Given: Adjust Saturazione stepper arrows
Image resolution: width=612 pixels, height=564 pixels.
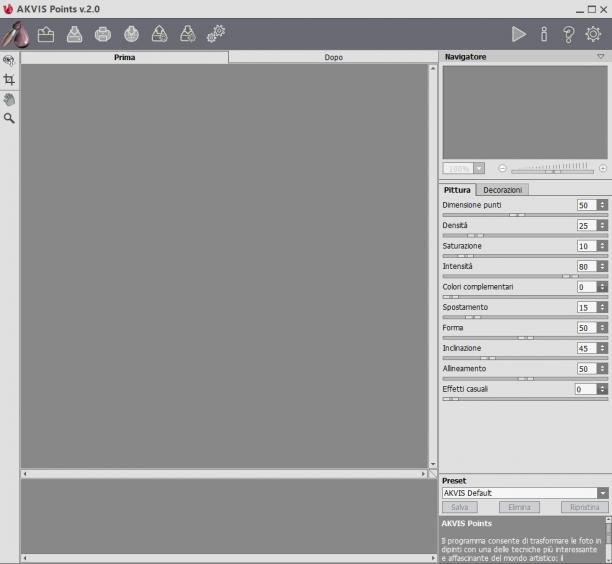Looking at the screenshot, I should 603,246.
